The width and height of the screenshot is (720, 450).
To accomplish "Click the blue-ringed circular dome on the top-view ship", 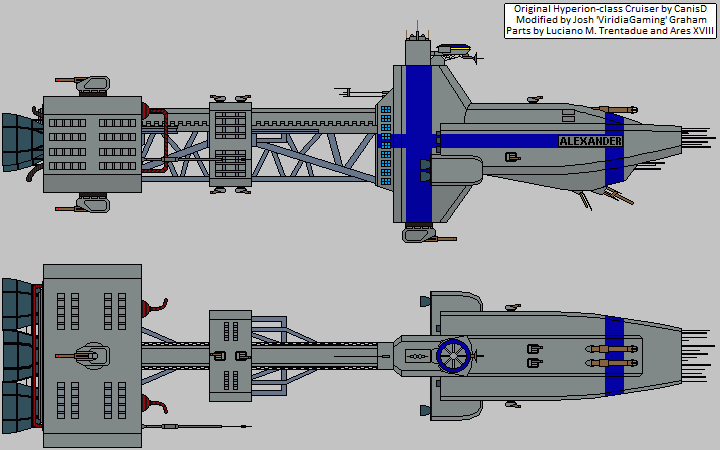I will (x=454, y=356).
